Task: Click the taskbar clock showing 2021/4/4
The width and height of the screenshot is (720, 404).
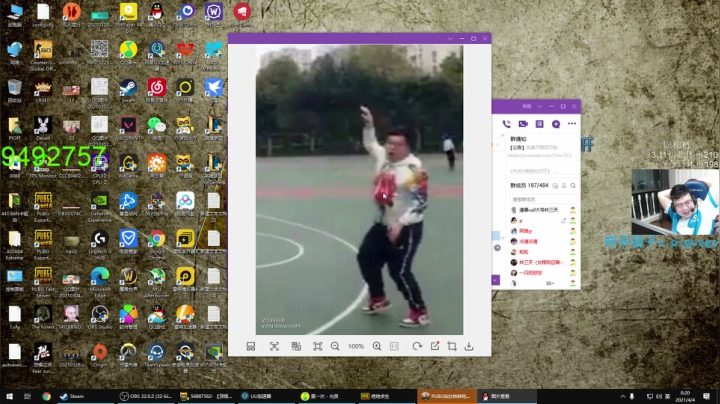Action: 685,396
